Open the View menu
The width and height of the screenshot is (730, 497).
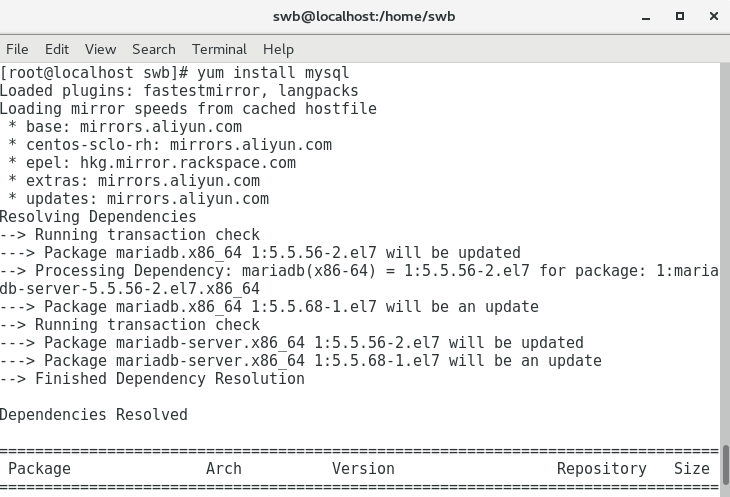[x=100, y=49]
